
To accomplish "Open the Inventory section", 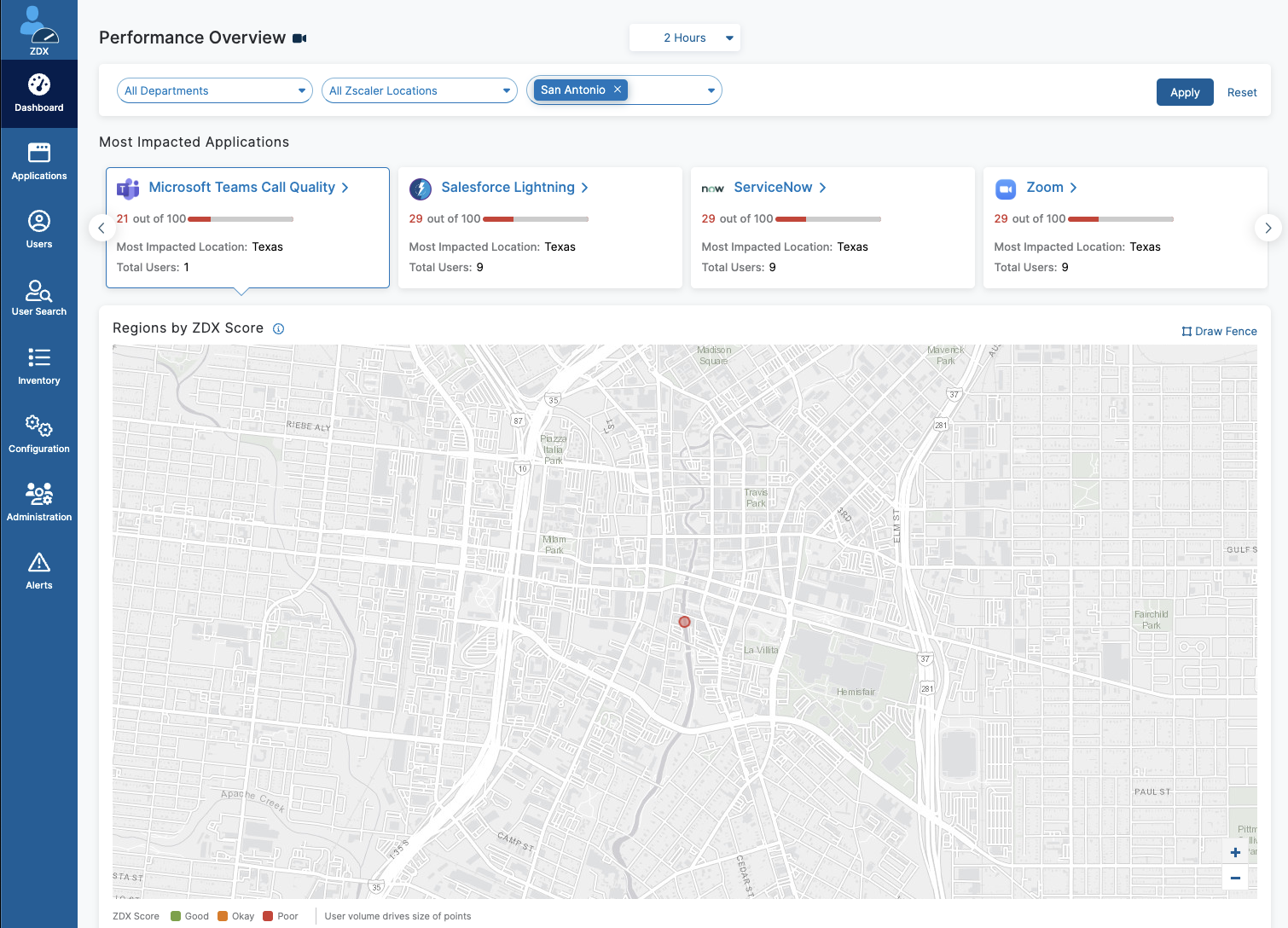I will (39, 367).
